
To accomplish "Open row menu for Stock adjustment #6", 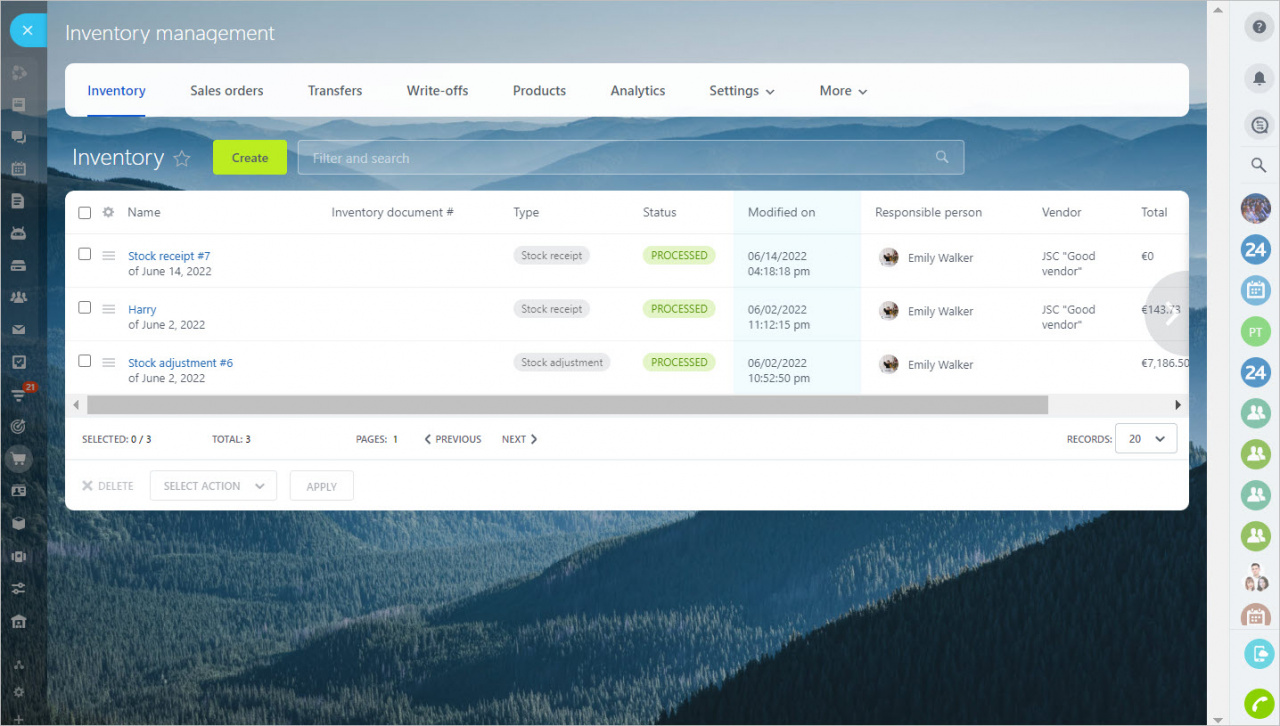I will pyautogui.click(x=109, y=362).
